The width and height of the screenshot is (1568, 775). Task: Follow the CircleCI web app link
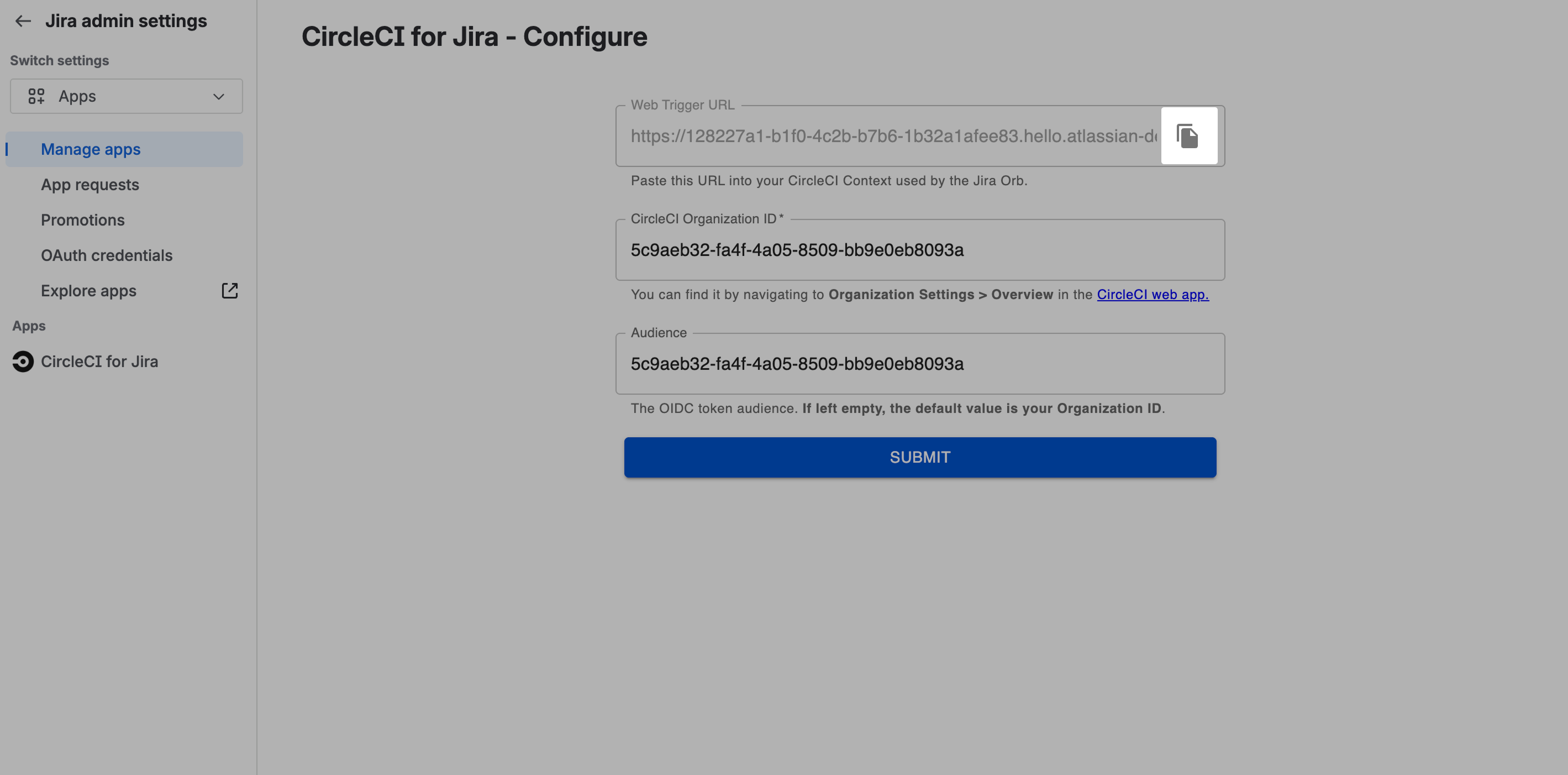(1153, 295)
